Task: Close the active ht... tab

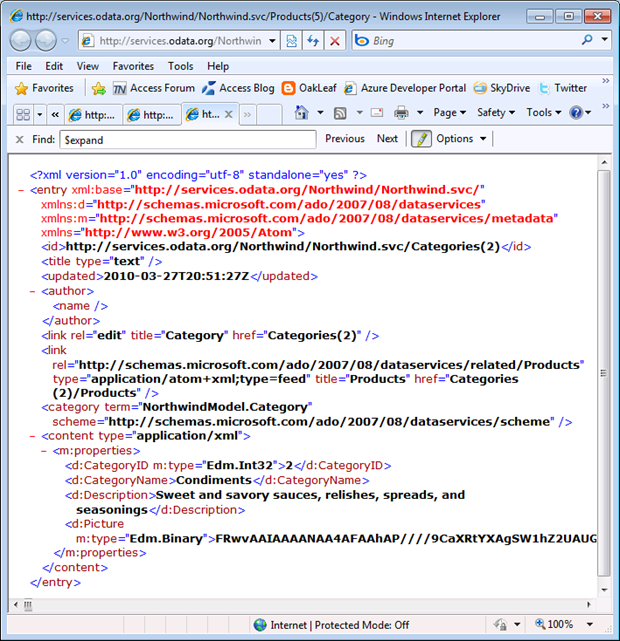Action: (x=229, y=114)
